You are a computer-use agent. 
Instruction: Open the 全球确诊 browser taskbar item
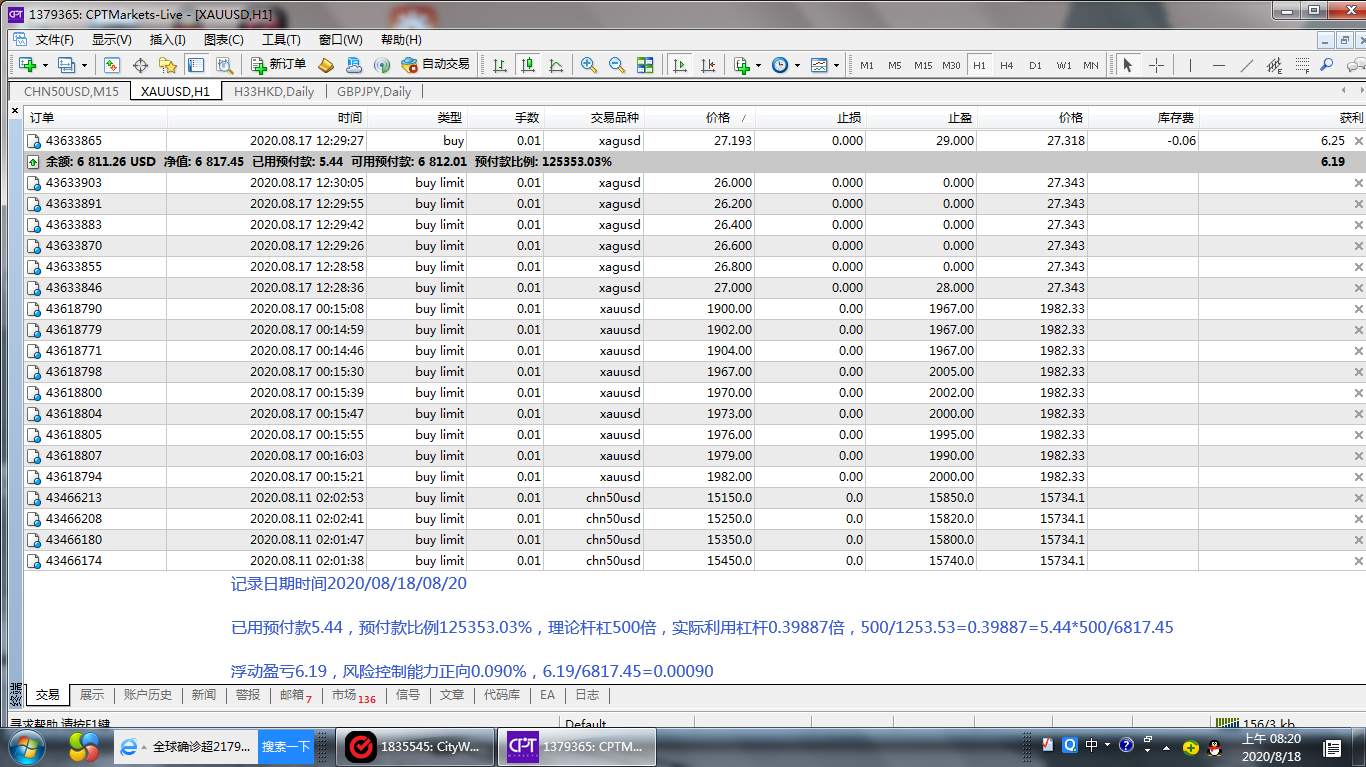pos(186,747)
